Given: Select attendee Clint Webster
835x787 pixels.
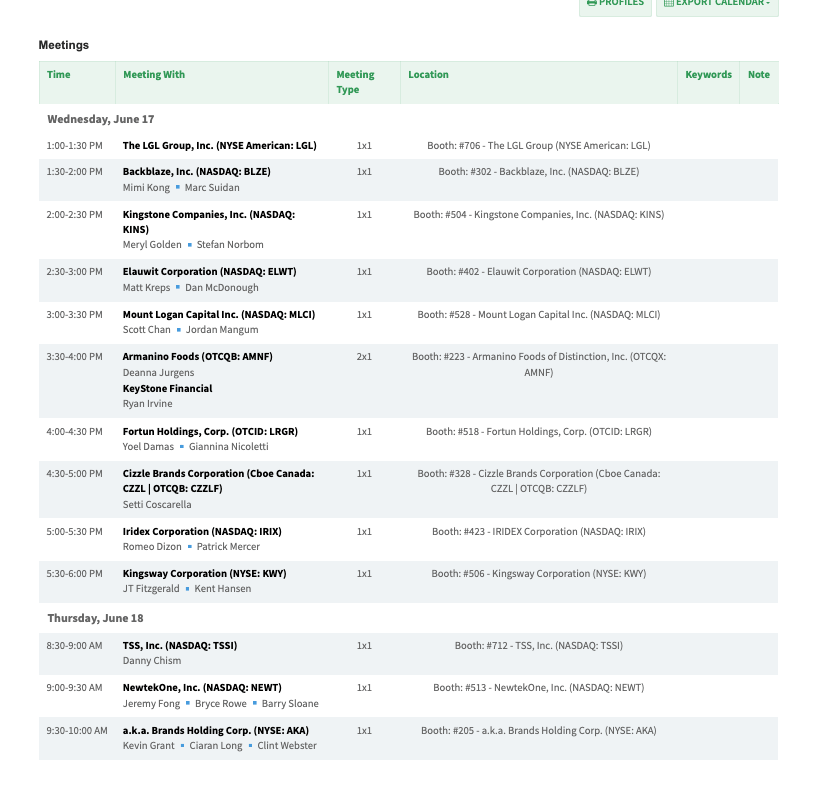Looking at the screenshot, I should [286, 745].
